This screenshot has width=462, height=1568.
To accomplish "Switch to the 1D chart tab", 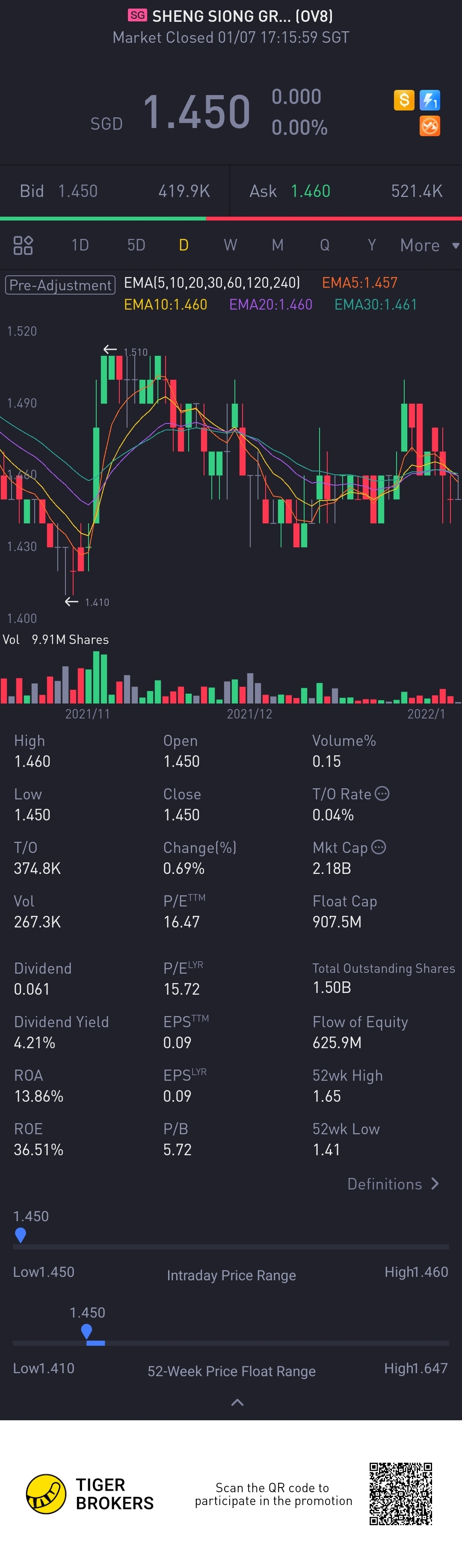I will [80, 245].
